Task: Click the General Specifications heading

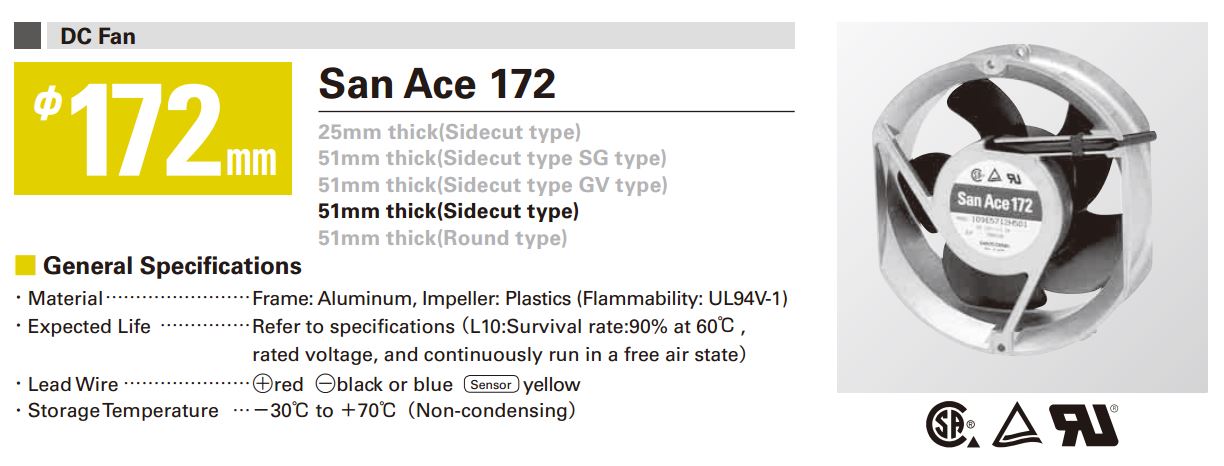Action: click(173, 266)
